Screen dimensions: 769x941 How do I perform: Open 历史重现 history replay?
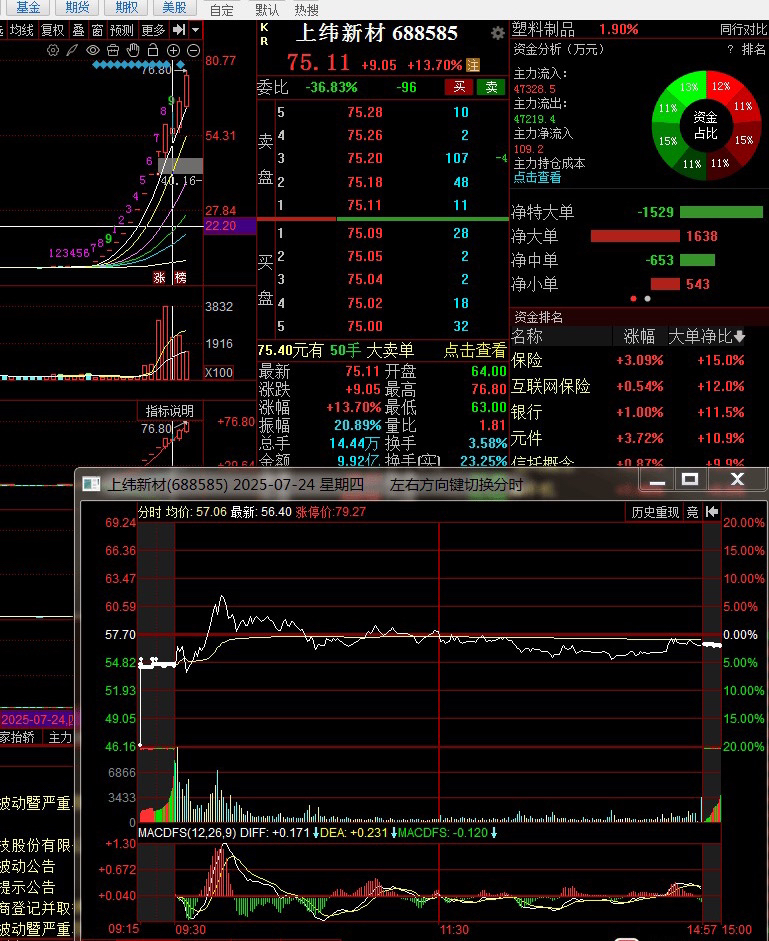(x=655, y=512)
